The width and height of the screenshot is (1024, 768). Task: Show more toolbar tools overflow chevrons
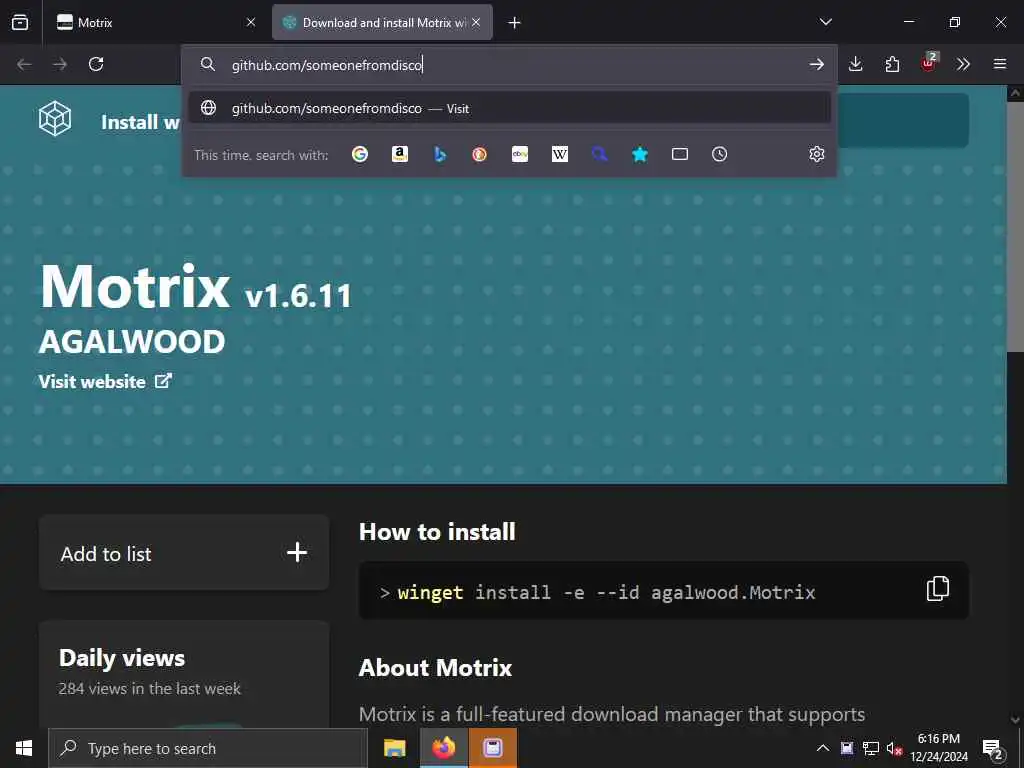click(x=963, y=64)
